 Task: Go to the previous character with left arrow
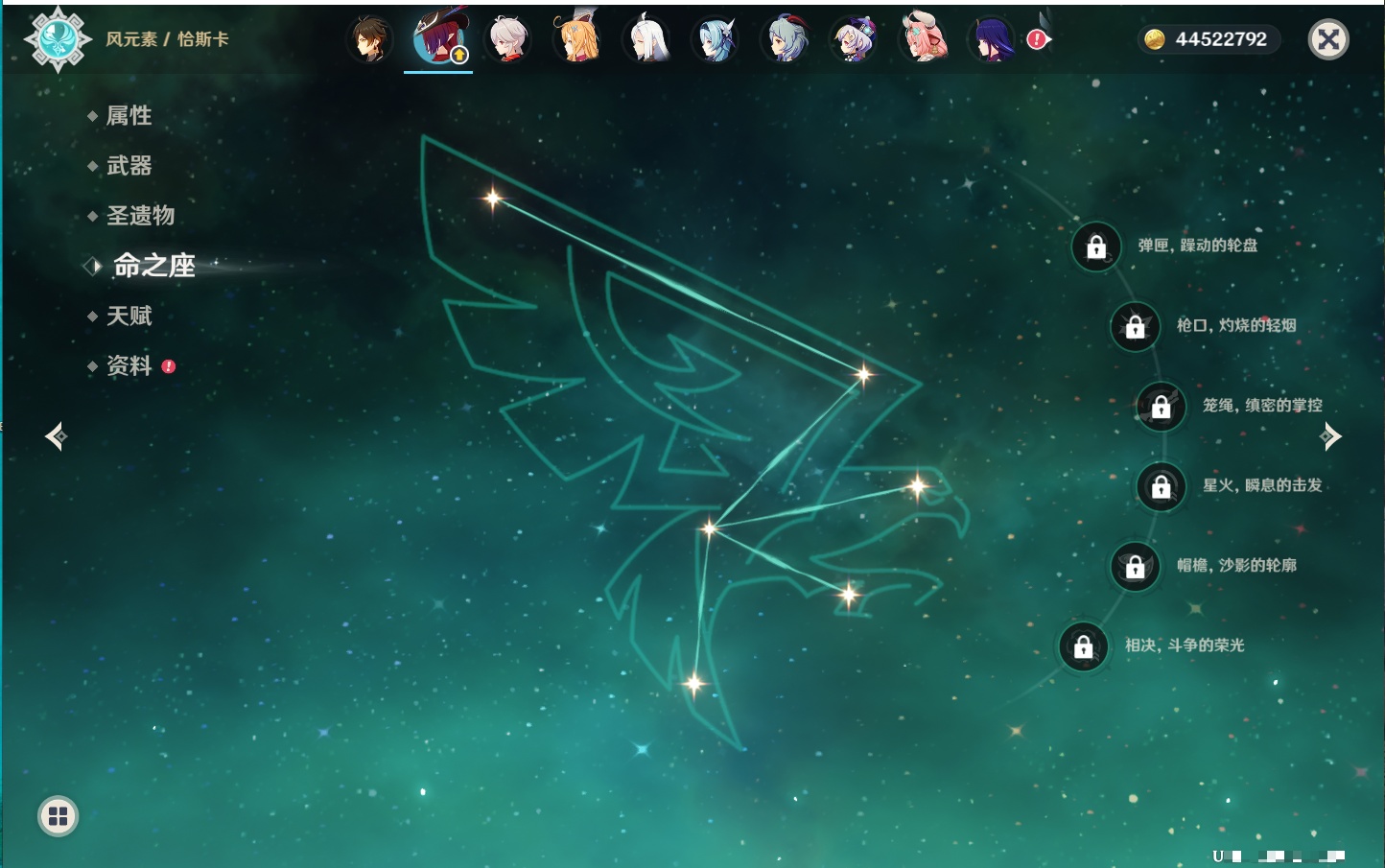point(56,436)
